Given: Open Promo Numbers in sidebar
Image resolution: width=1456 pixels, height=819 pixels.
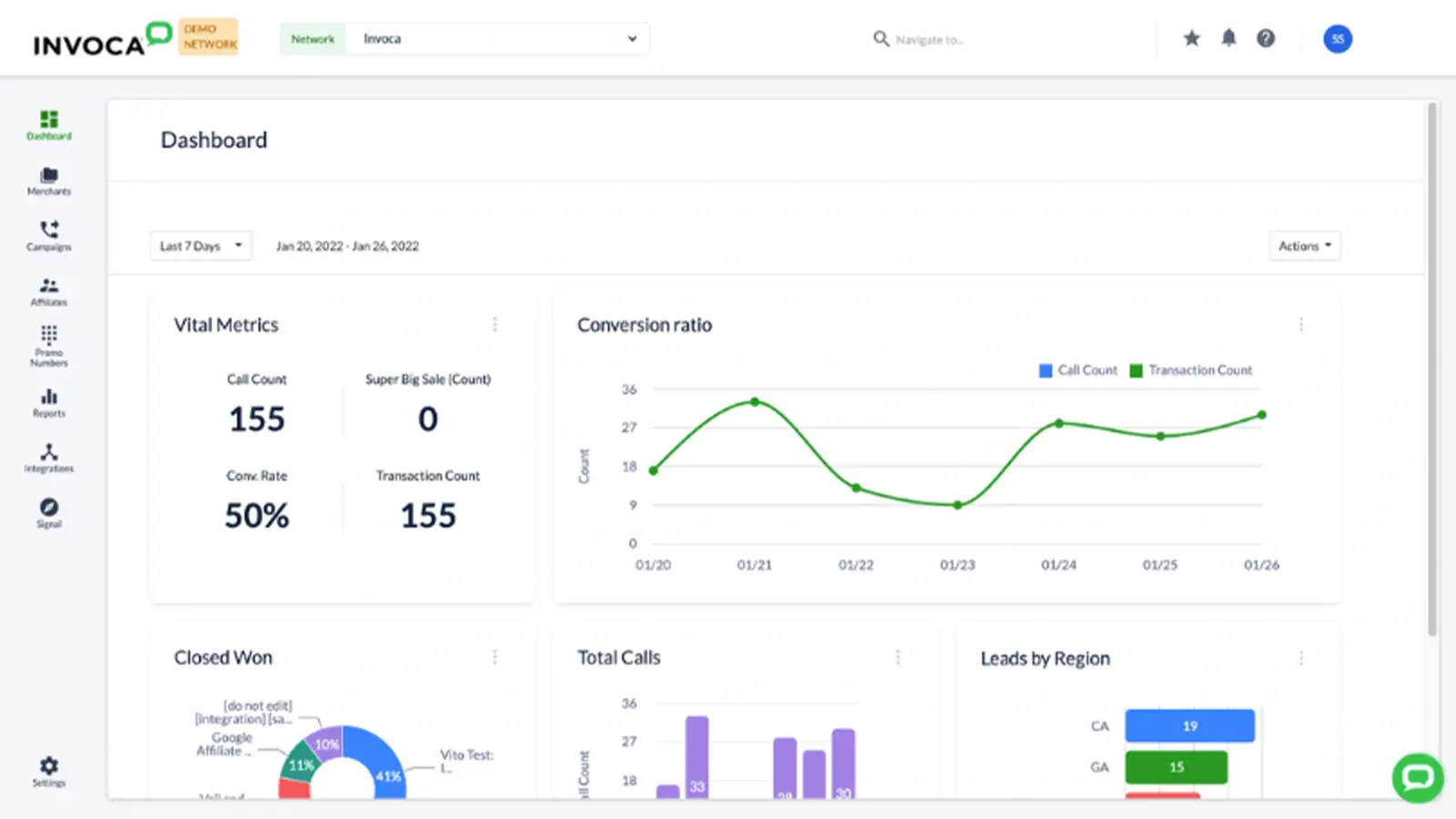Looking at the screenshot, I should pos(49,347).
